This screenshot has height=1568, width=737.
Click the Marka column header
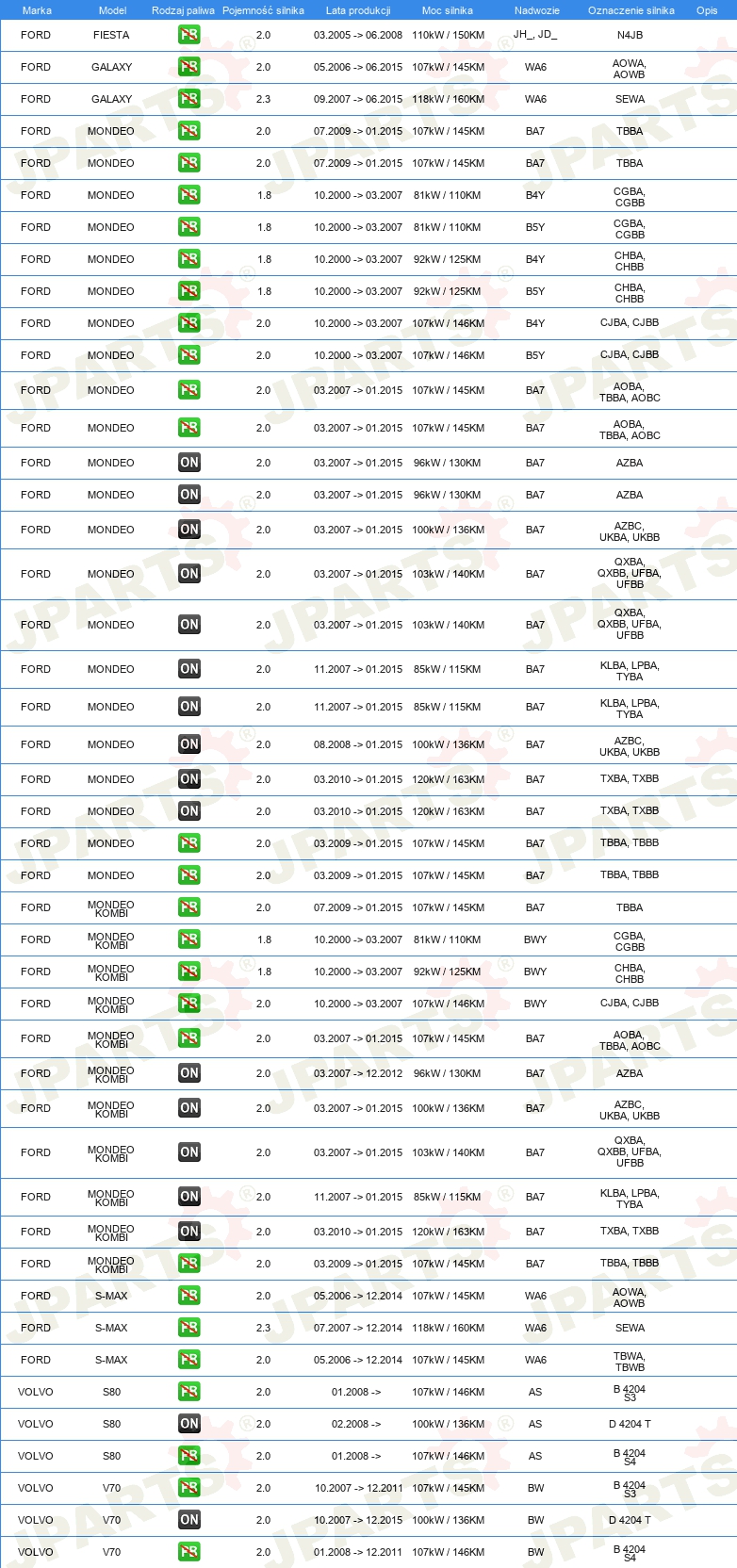[37, 10]
